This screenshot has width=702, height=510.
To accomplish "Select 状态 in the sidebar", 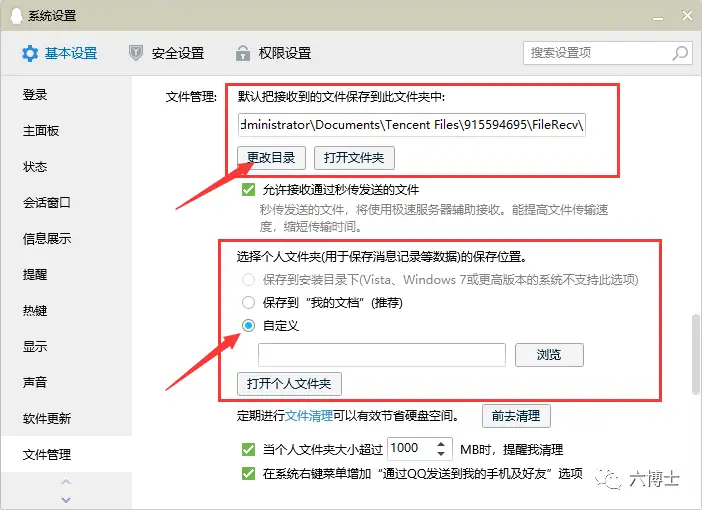I will coord(35,167).
